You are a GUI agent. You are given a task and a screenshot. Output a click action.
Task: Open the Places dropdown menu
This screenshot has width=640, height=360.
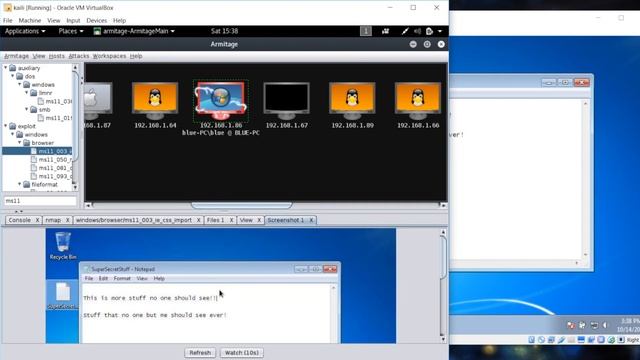pyautogui.click(x=71, y=31)
